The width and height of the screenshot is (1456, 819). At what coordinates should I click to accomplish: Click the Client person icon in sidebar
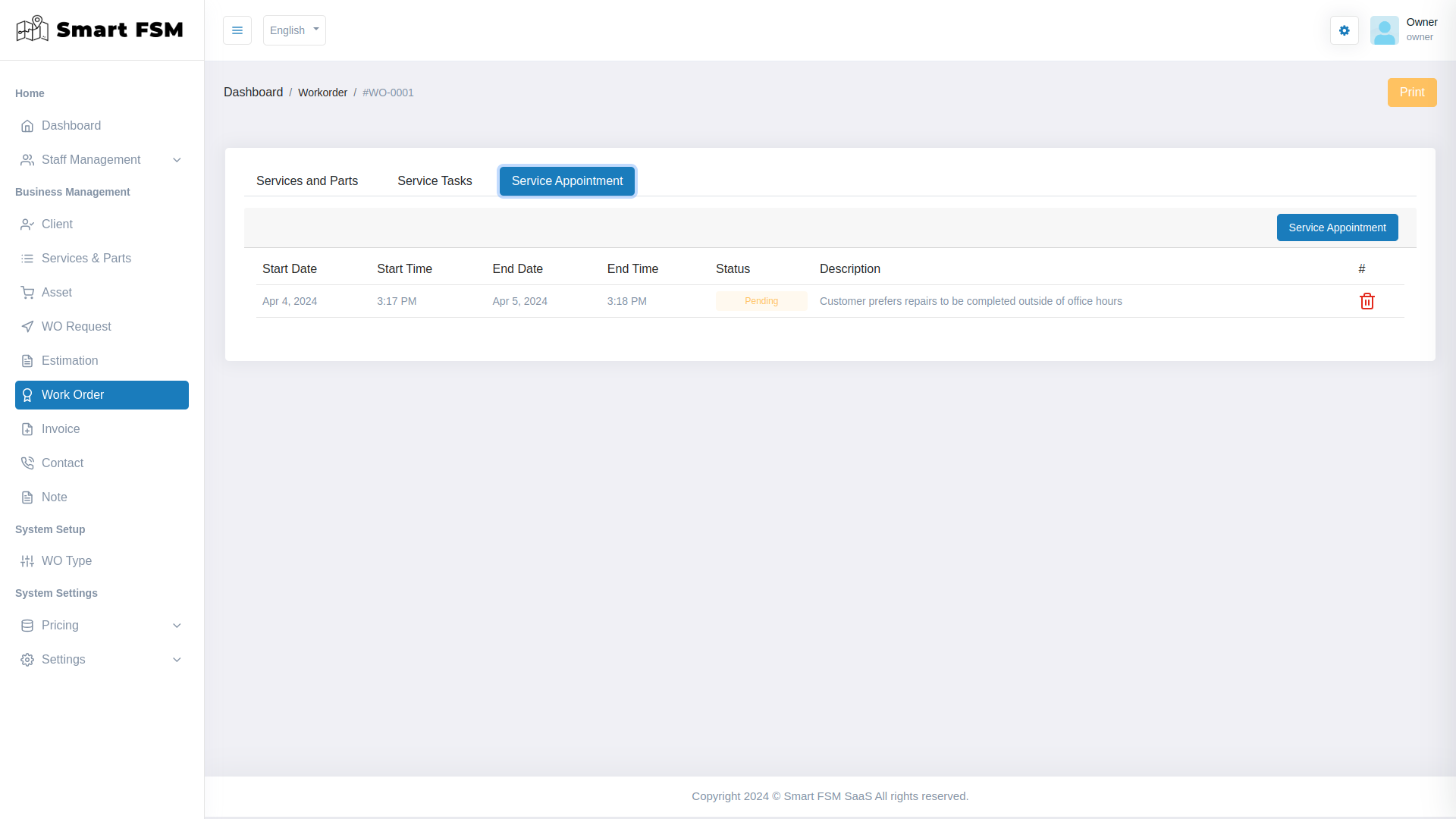pos(27,224)
